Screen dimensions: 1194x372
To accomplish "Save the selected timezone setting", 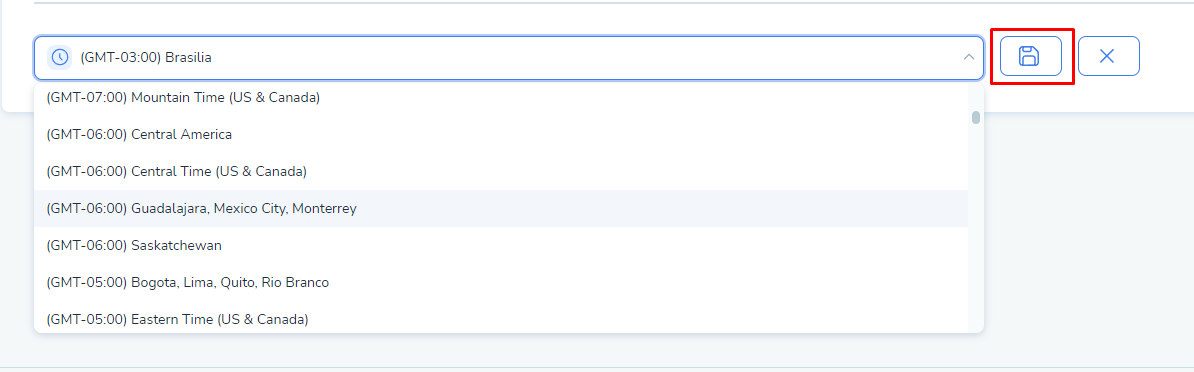I will (1030, 56).
